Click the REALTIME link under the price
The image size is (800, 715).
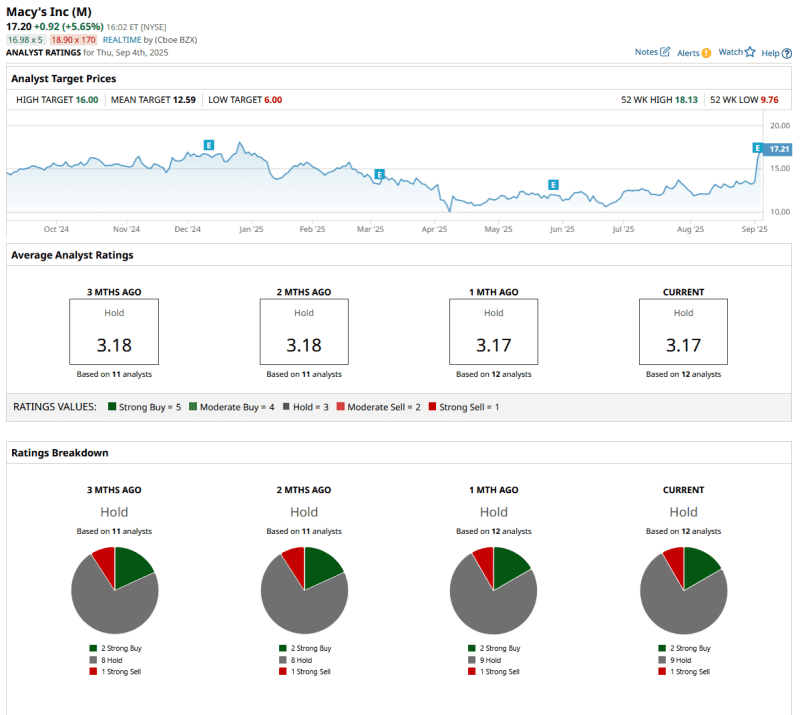[124, 38]
